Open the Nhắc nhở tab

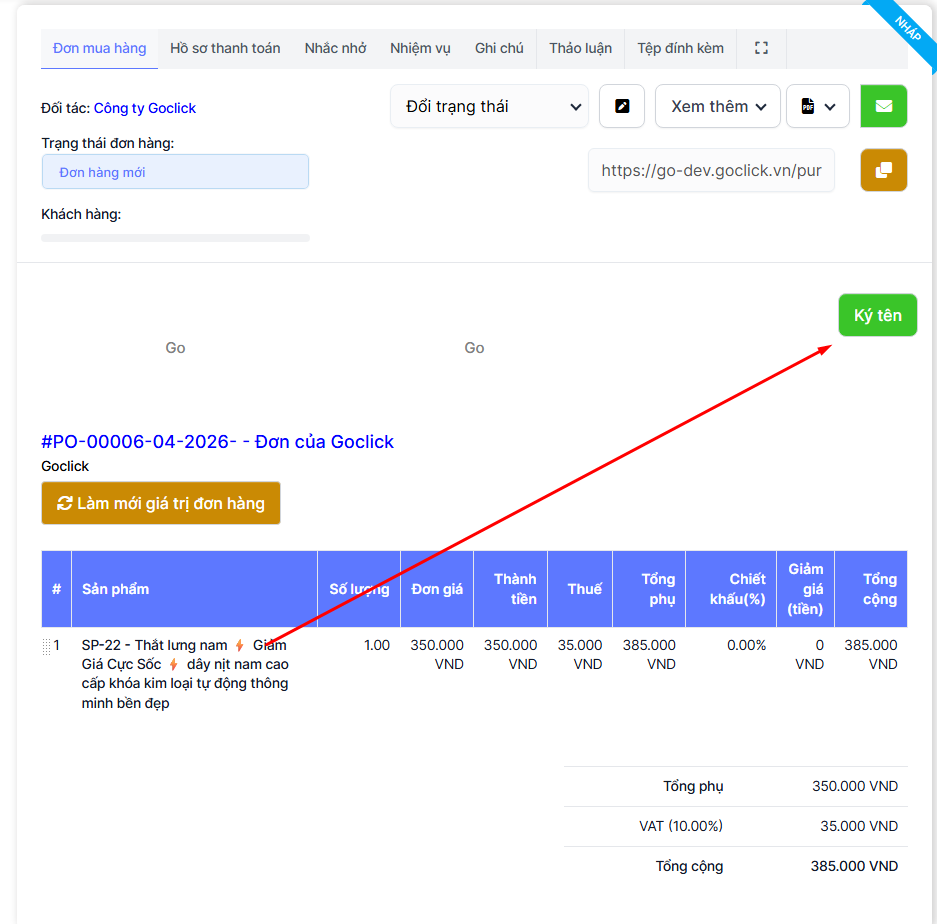(x=335, y=48)
